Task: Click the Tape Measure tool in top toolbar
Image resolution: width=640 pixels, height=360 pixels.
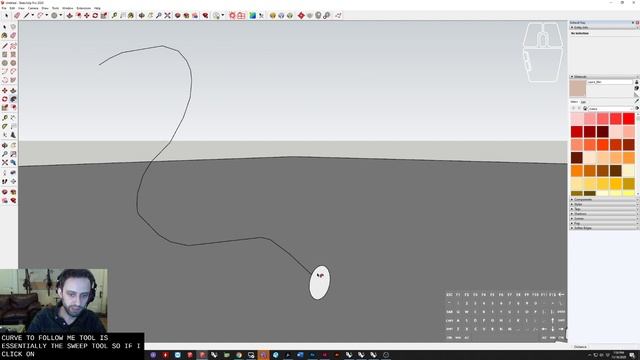Action: (114, 16)
